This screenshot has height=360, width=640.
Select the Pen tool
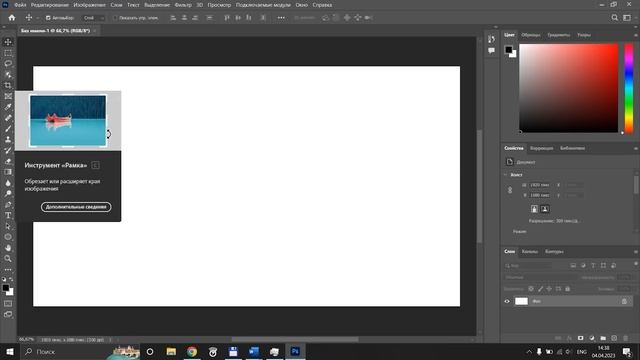pos(8,204)
